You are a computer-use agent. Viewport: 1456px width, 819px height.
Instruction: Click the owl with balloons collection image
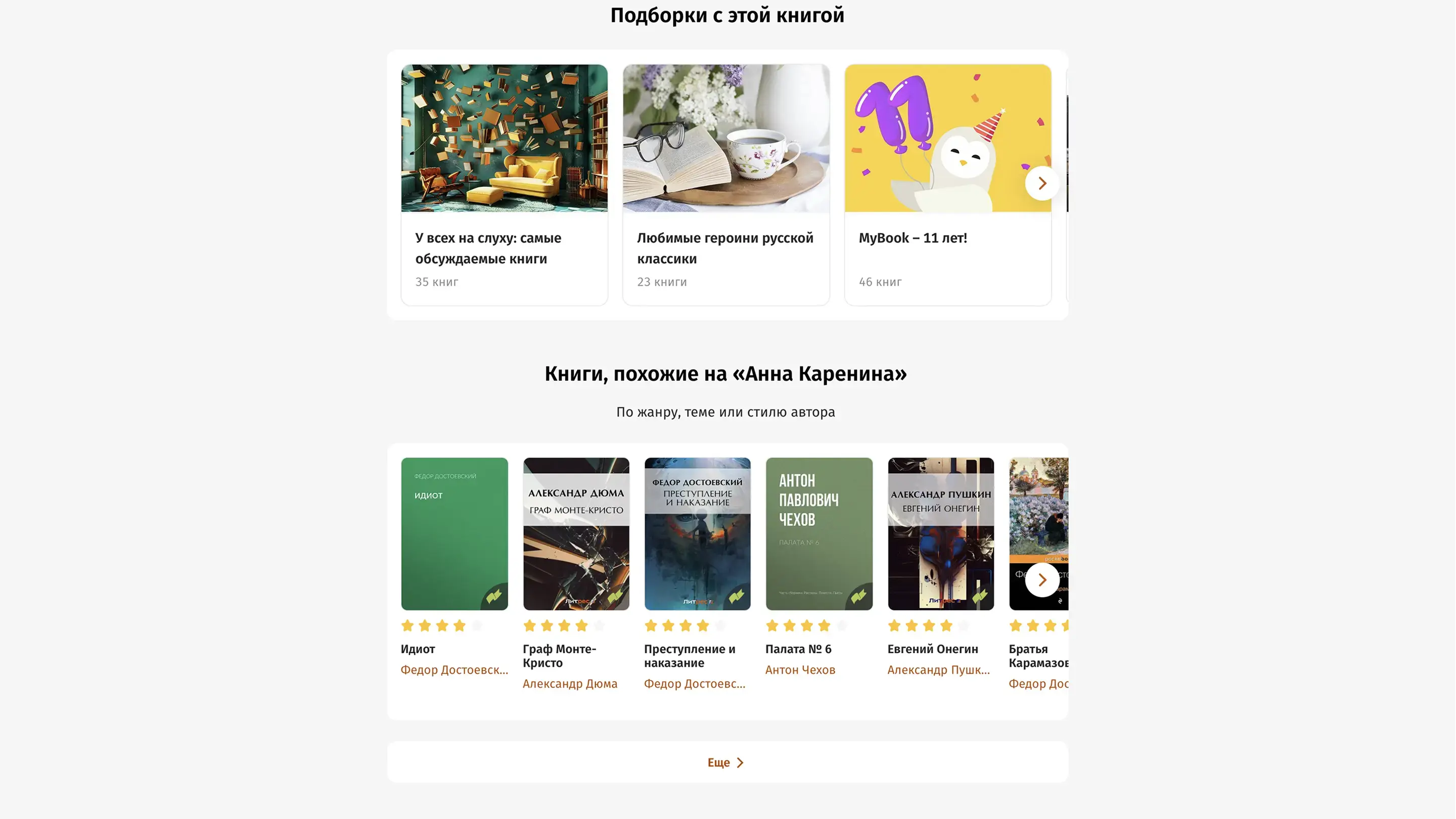(948, 138)
